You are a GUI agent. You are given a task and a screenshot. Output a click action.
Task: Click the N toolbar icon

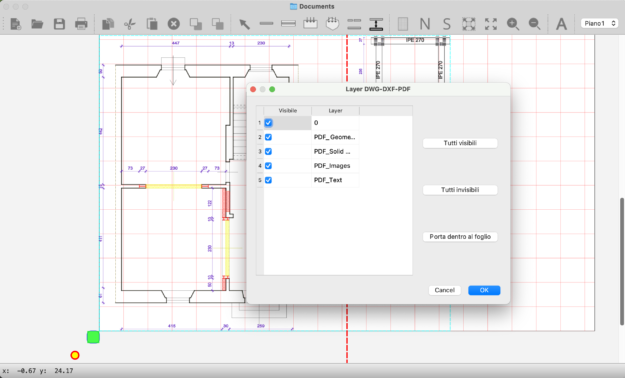point(425,24)
